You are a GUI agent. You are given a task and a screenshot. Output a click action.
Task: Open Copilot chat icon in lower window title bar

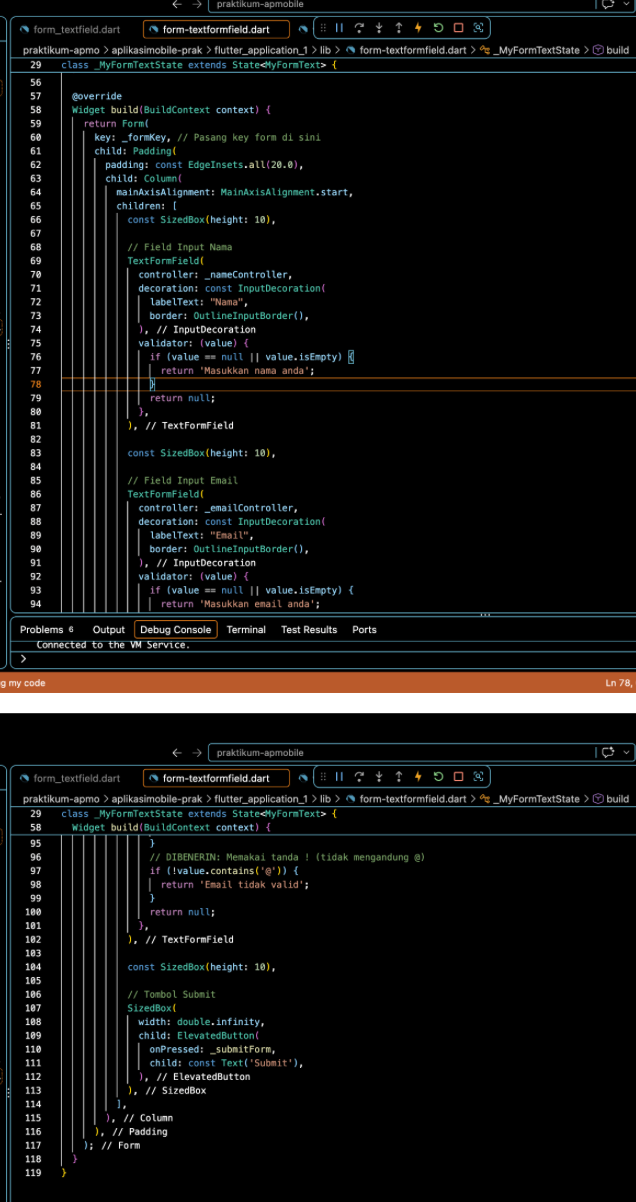pyautogui.click(x=607, y=752)
